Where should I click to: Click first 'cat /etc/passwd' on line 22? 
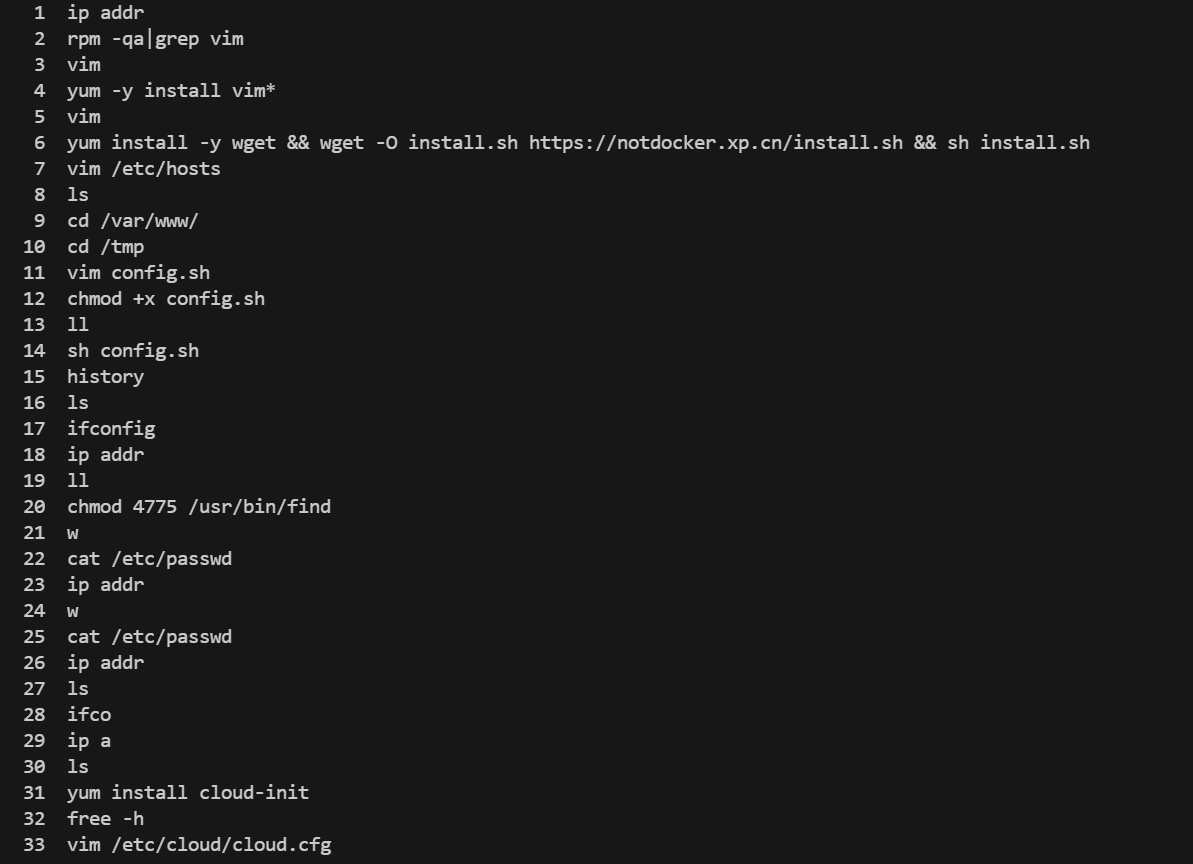149,559
